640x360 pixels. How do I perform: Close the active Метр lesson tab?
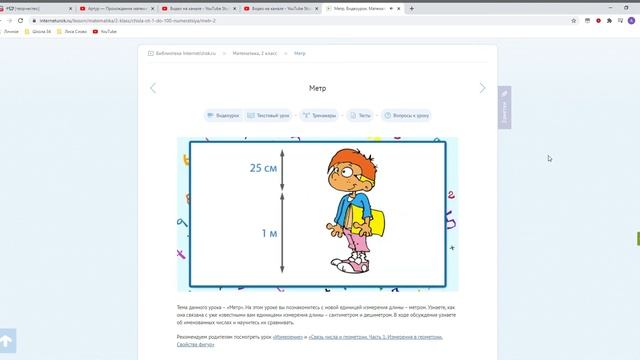pyautogui.click(x=399, y=9)
